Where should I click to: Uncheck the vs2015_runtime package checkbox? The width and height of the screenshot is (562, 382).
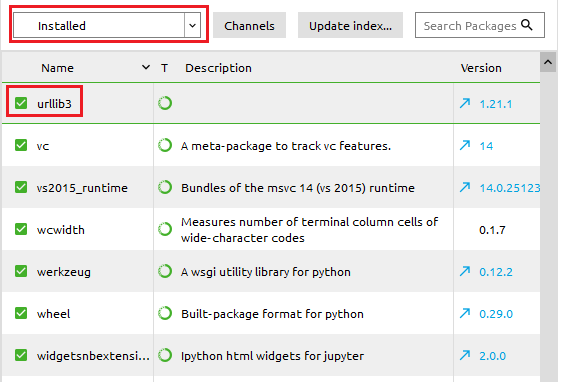[x=21, y=187]
